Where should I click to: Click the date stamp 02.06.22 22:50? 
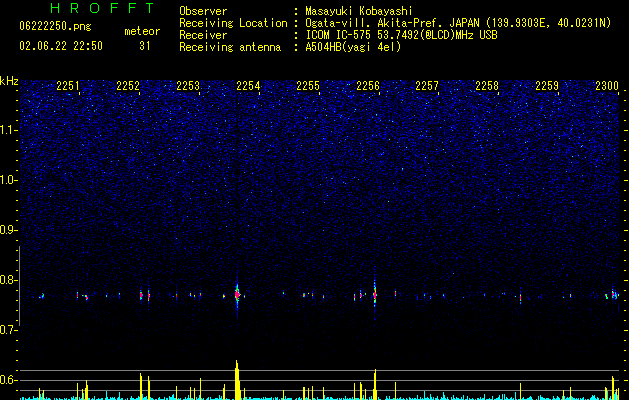click(x=61, y=46)
